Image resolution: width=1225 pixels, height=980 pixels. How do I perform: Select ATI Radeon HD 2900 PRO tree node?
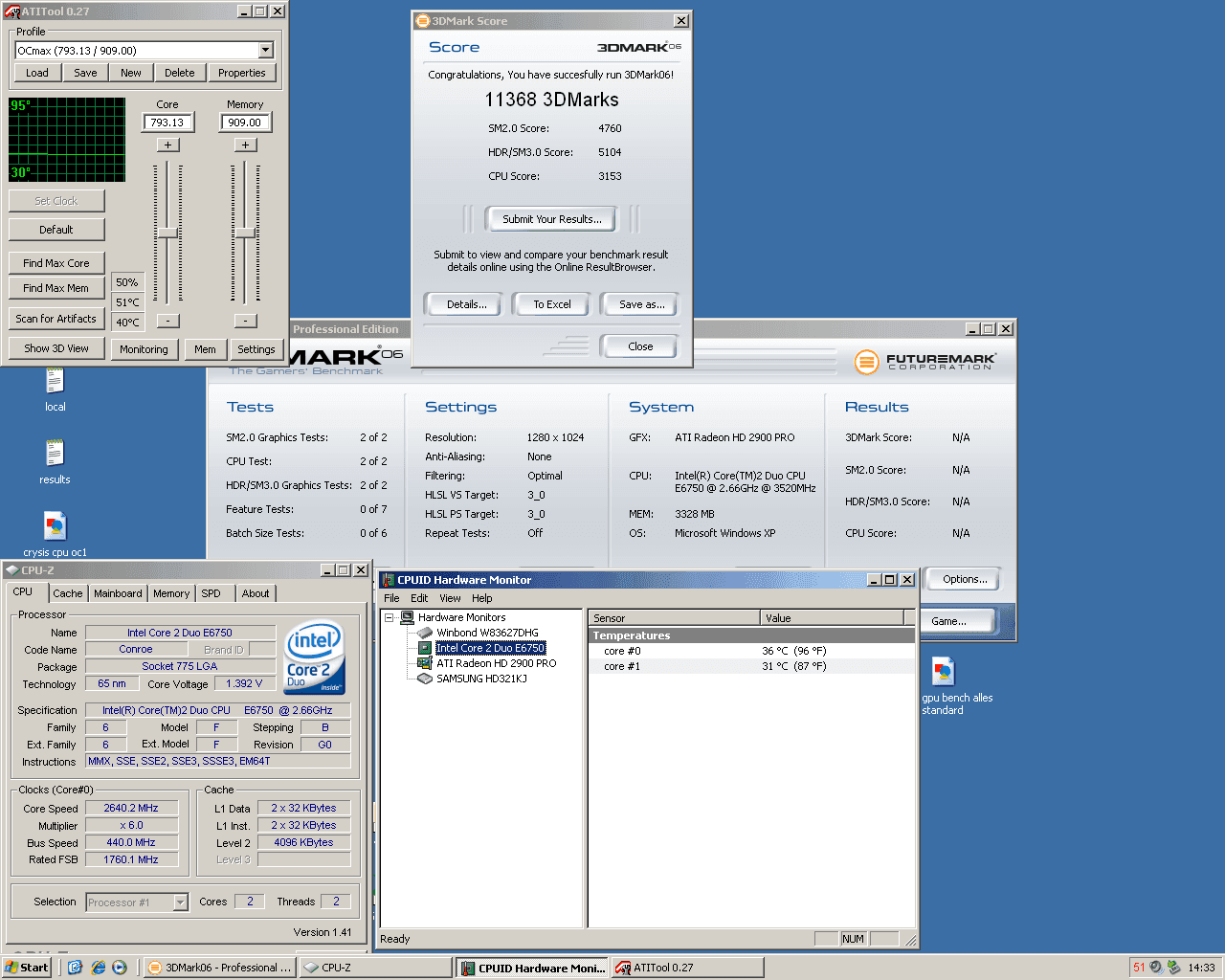click(496, 663)
